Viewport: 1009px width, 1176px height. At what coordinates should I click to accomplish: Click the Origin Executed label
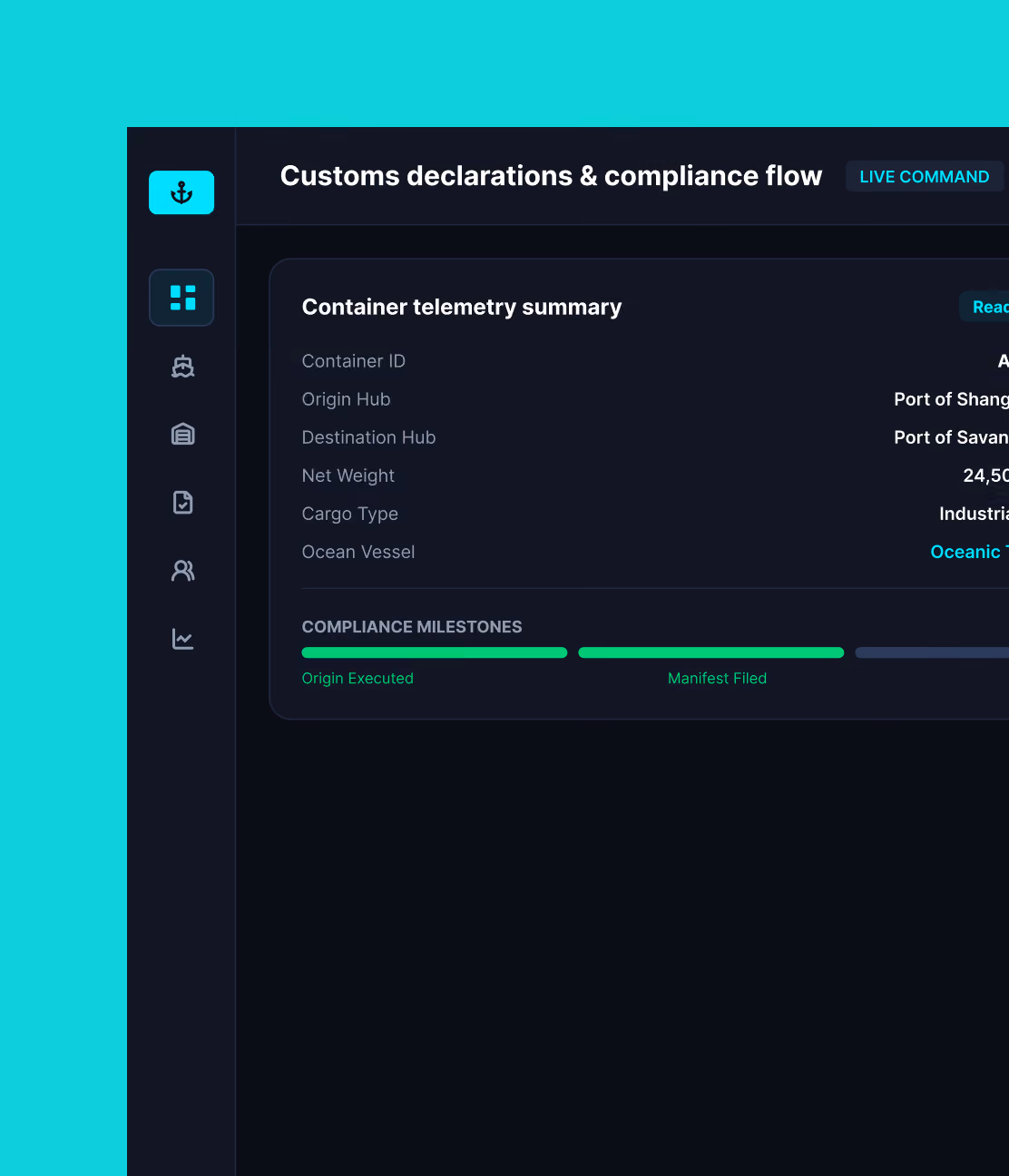[358, 678]
